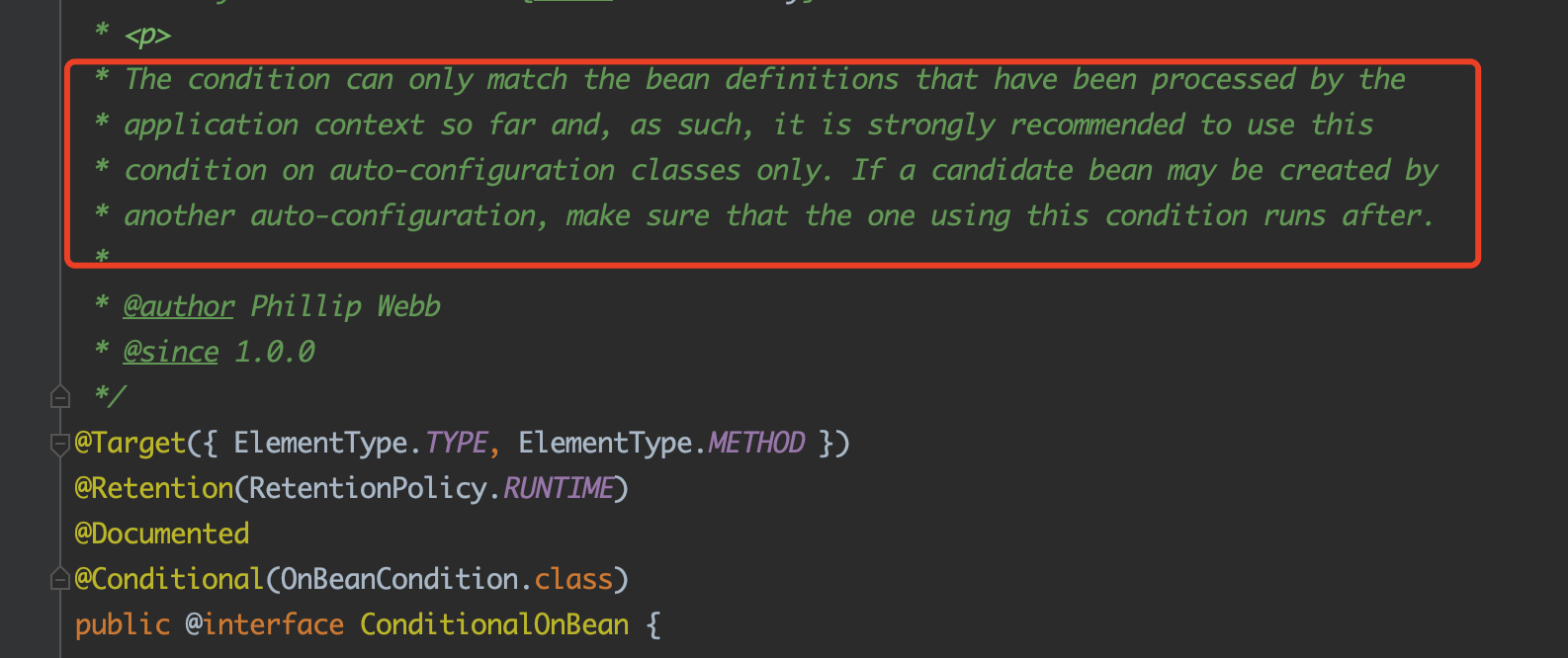Image resolution: width=1568 pixels, height=658 pixels.
Task: Collapse the Javadoc comment fold marker at its end
Action: (60, 397)
